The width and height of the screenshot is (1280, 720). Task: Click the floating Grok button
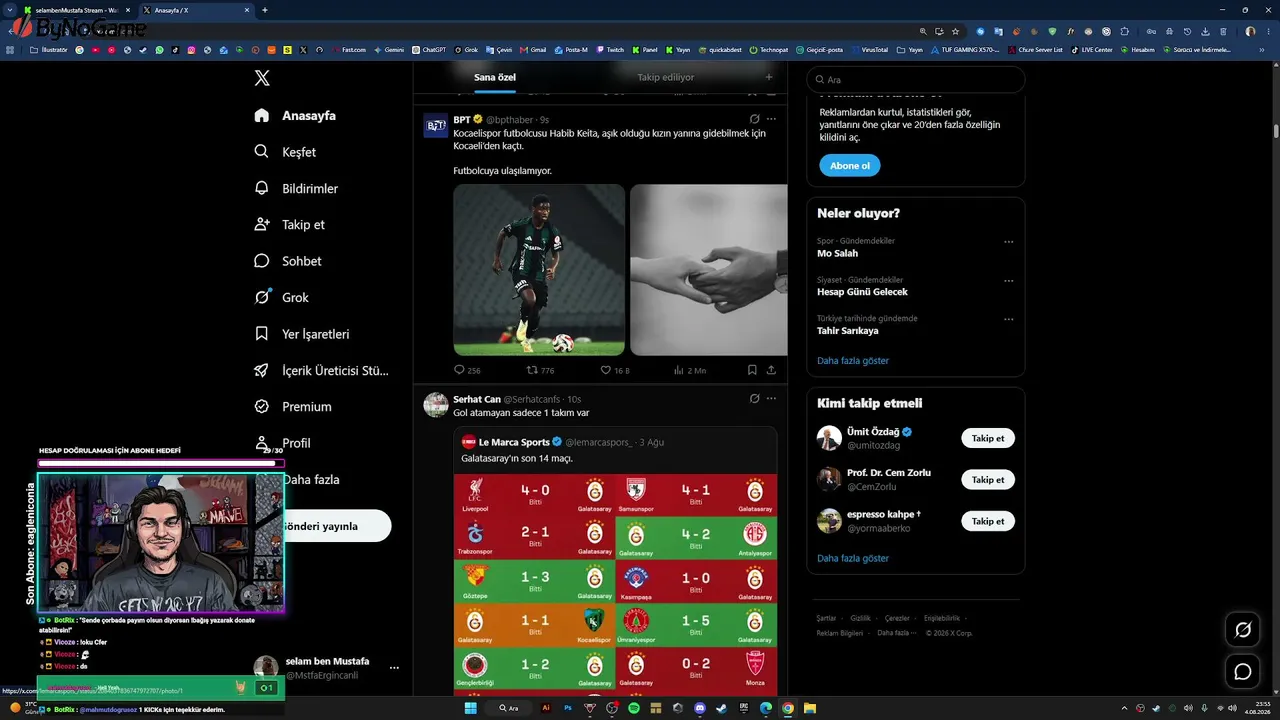[x=1243, y=629]
